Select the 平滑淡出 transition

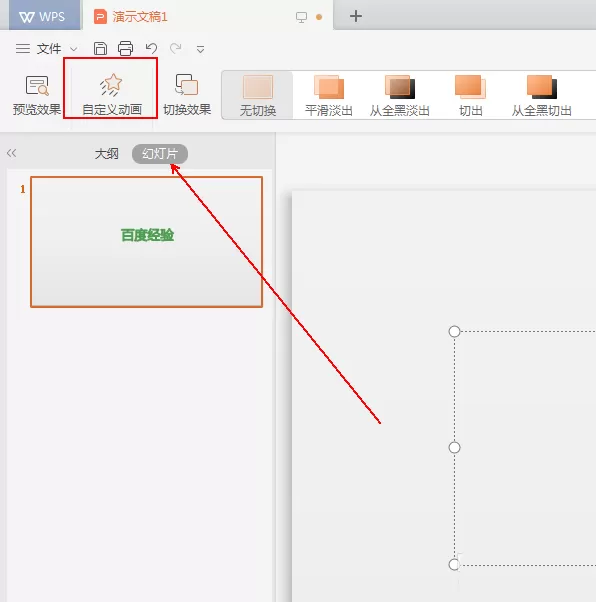click(329, 96)
